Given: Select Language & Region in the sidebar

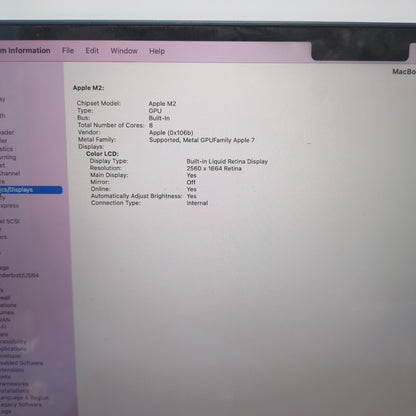Looking at the screenshot, I should pyautogui.click(x=24, y=398).
